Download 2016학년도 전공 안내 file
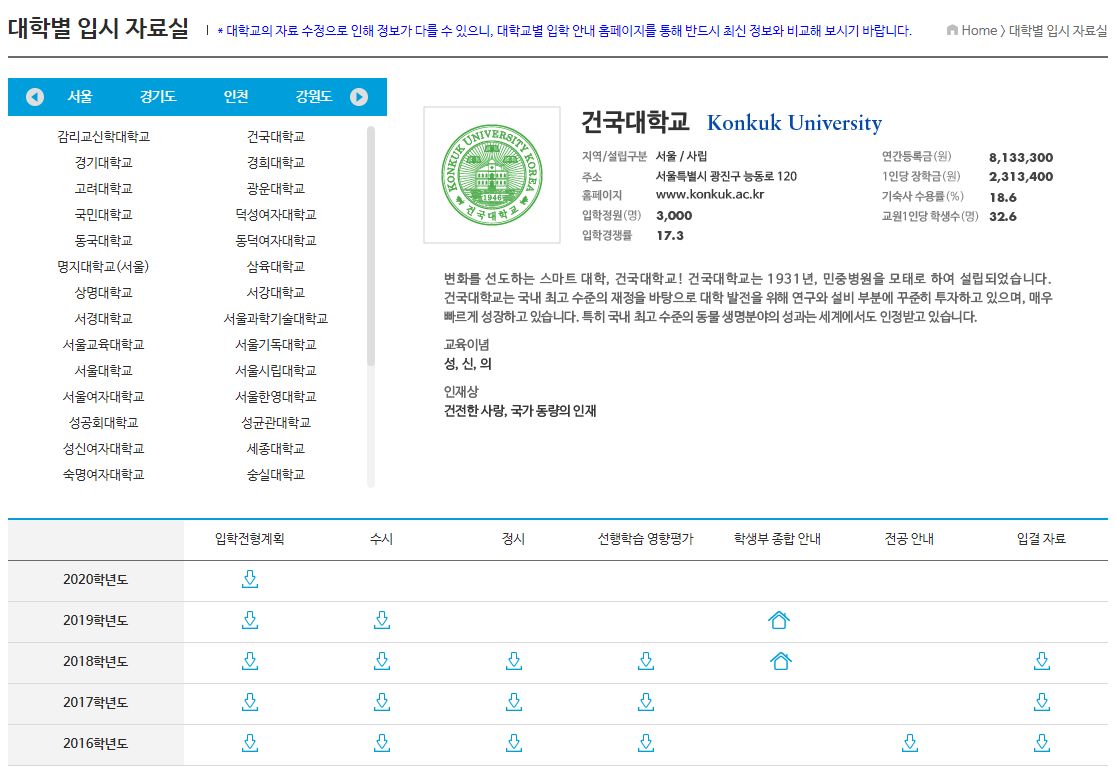The height and width of the screenshot is (776, 1116). coord(910,743)
